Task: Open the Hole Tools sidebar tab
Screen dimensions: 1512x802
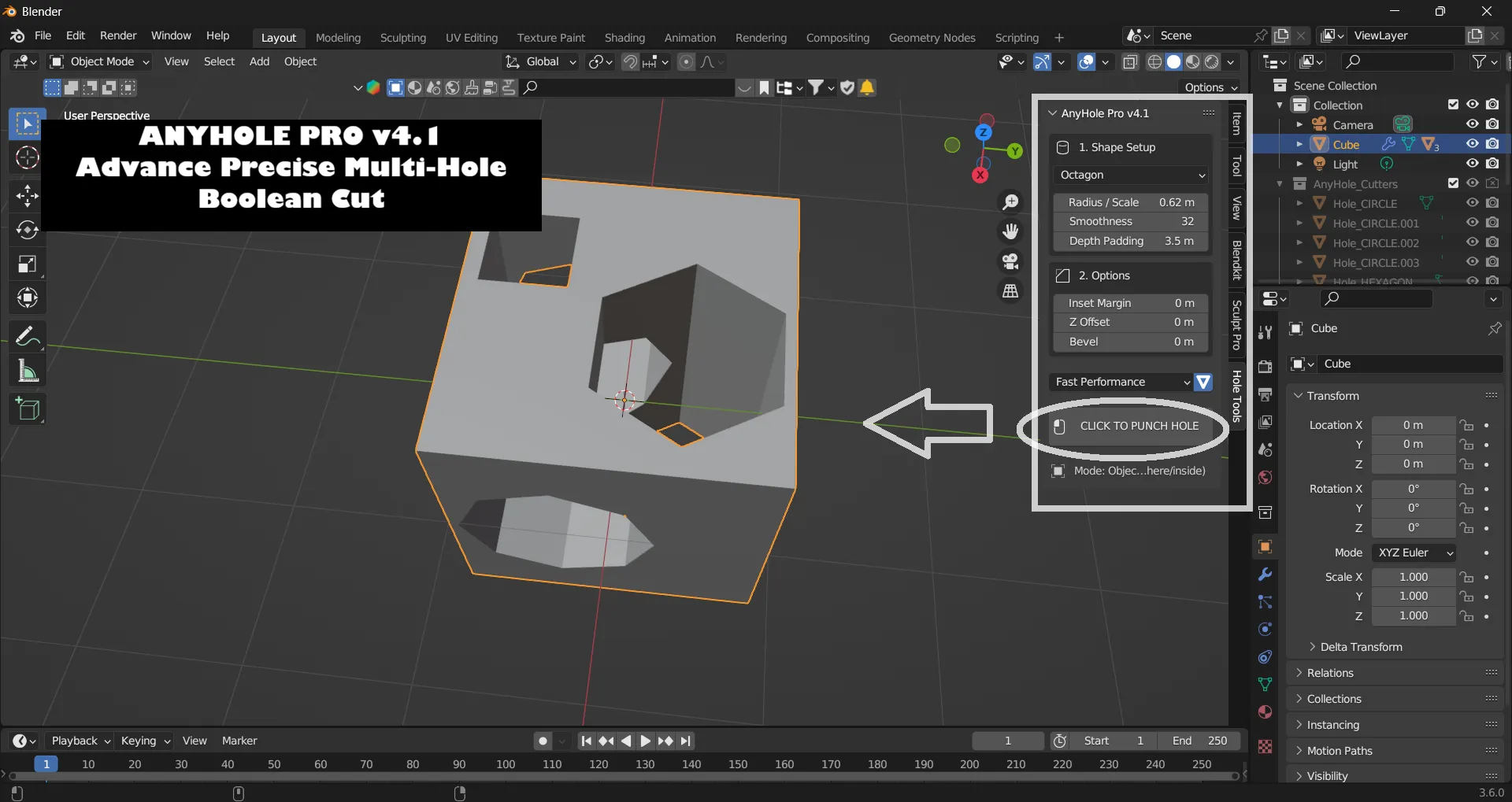Action: pos(1237,397)
